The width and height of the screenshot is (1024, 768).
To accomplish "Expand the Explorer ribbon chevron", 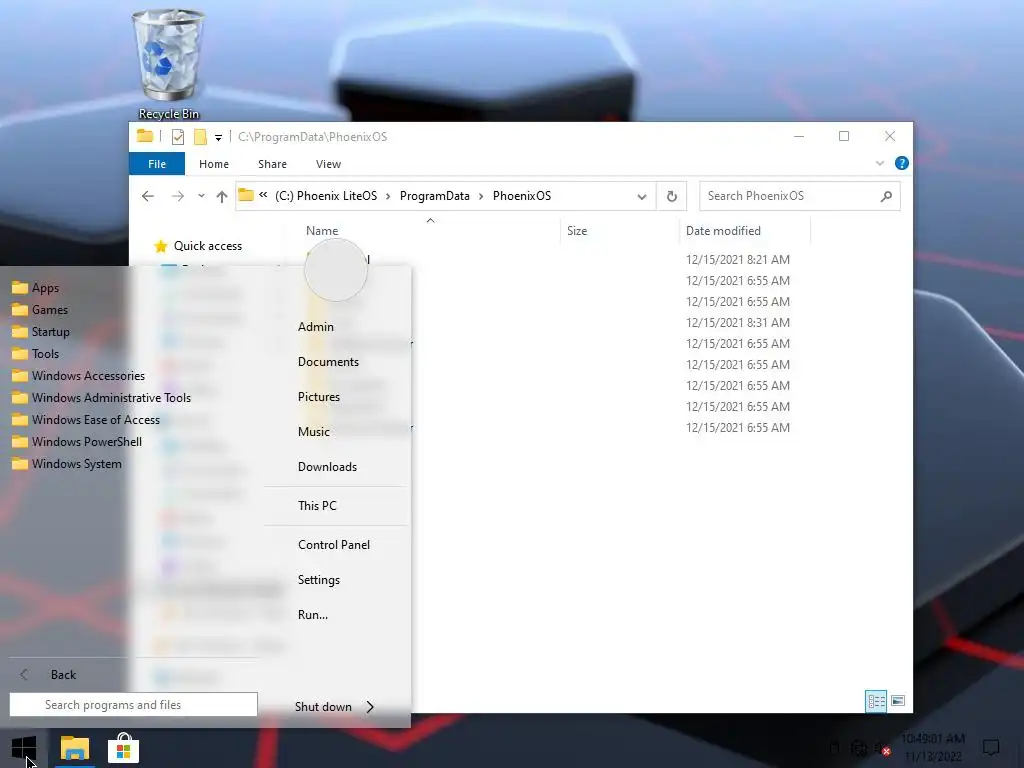I will point(880,163).
